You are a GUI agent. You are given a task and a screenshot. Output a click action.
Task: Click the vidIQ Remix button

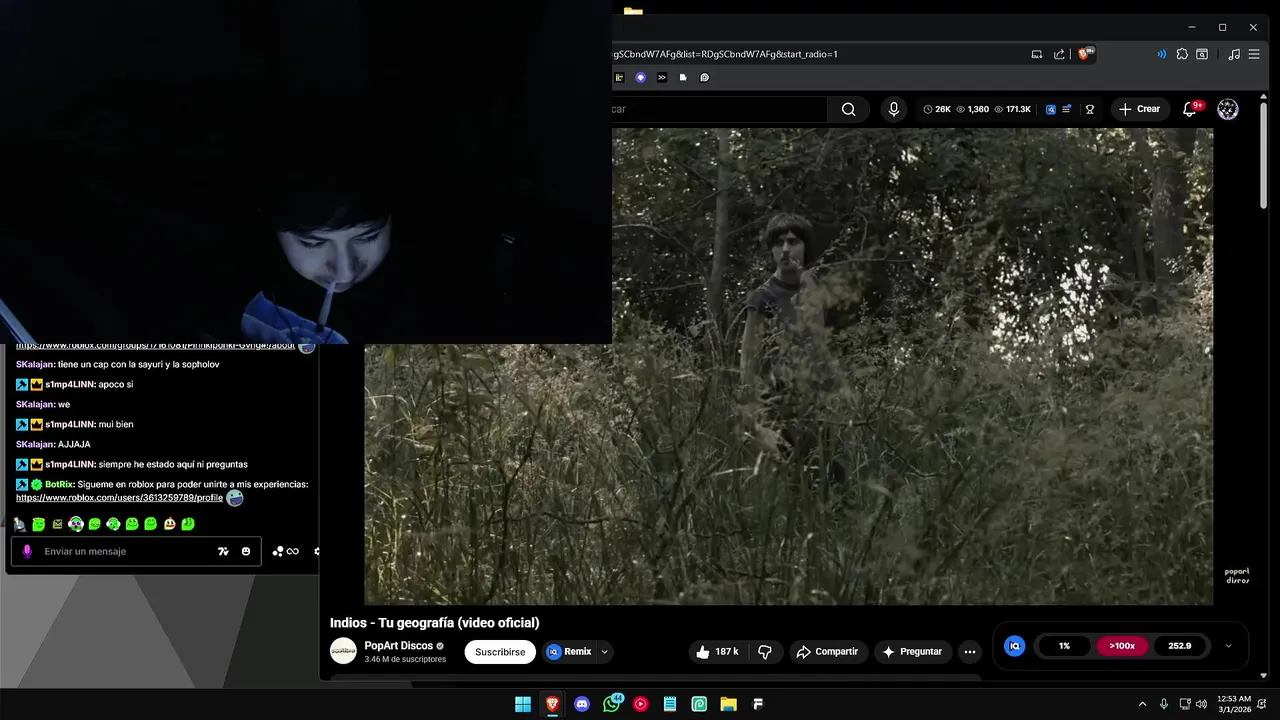click(569, 652)
